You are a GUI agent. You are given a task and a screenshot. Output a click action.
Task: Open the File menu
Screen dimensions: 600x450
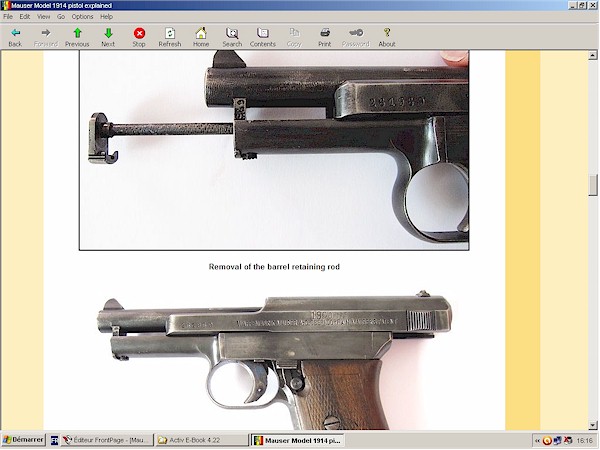(8, 16)
